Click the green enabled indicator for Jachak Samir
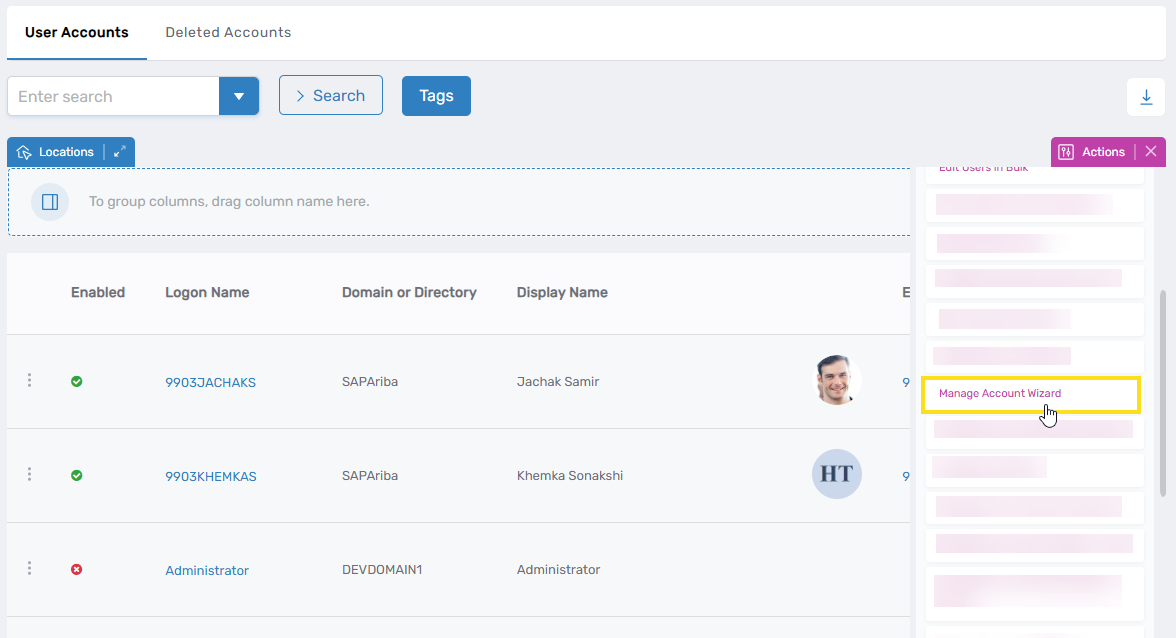The height and width of the screenshot is (638, 1176). click(76, 380)
